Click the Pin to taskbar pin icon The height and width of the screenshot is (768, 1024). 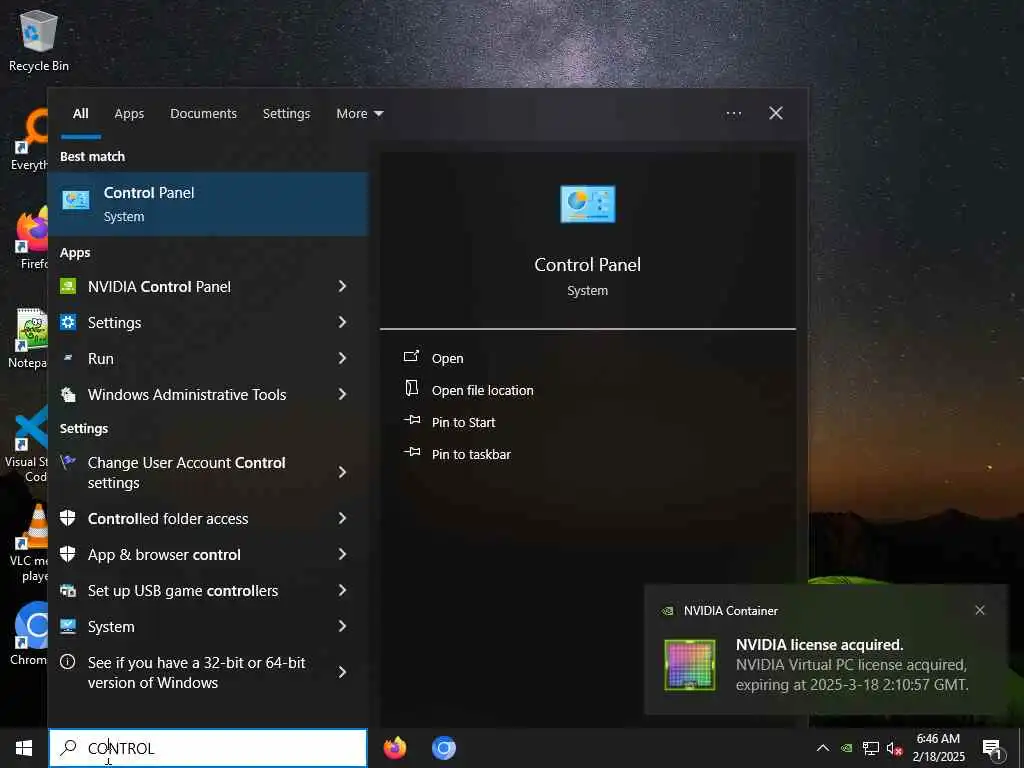click(412, 452)
